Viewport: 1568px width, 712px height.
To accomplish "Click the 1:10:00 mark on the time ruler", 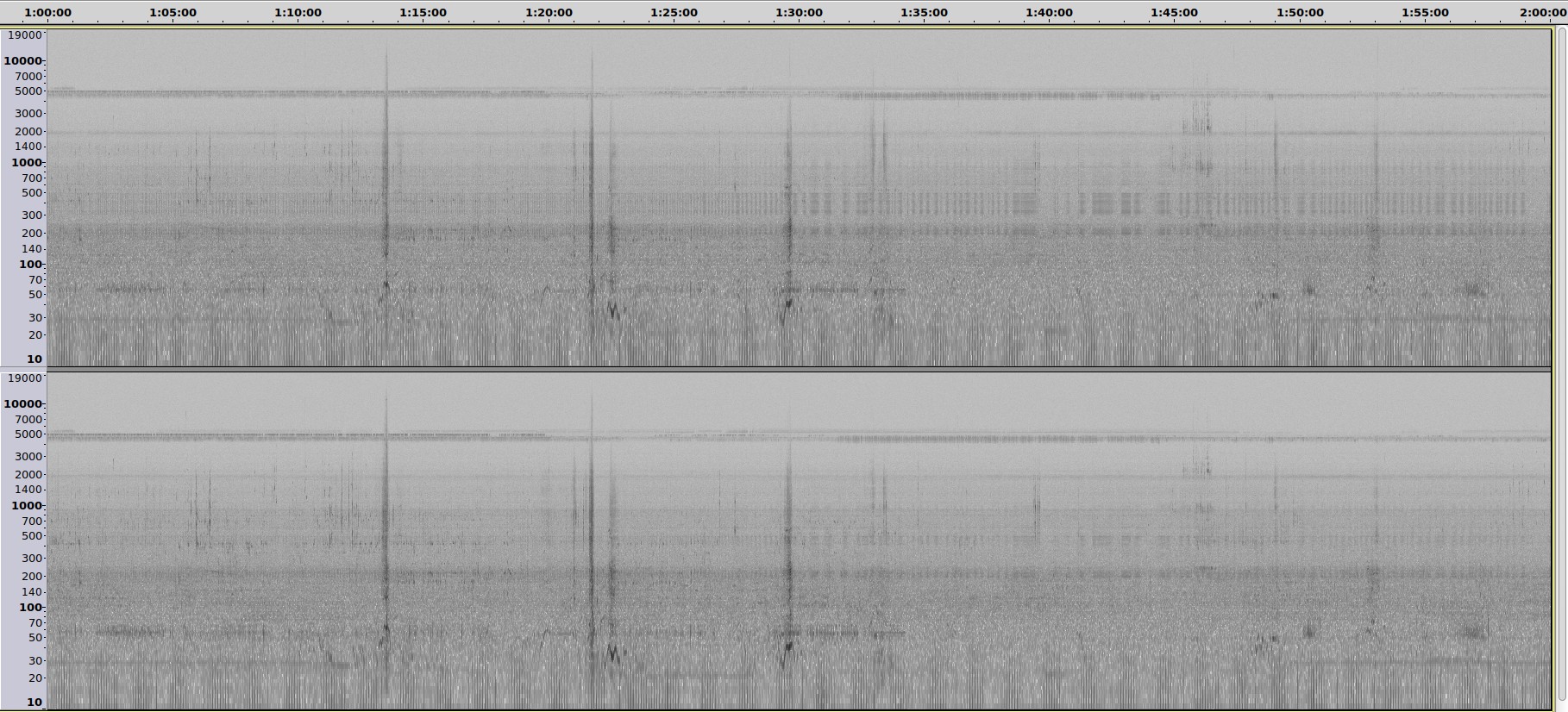I will [x=298, y=12].
